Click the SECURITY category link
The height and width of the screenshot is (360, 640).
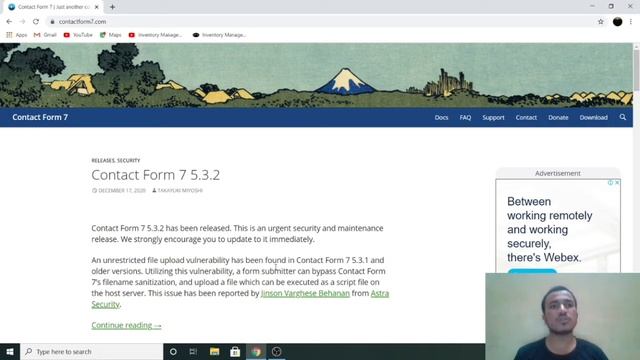129,160
